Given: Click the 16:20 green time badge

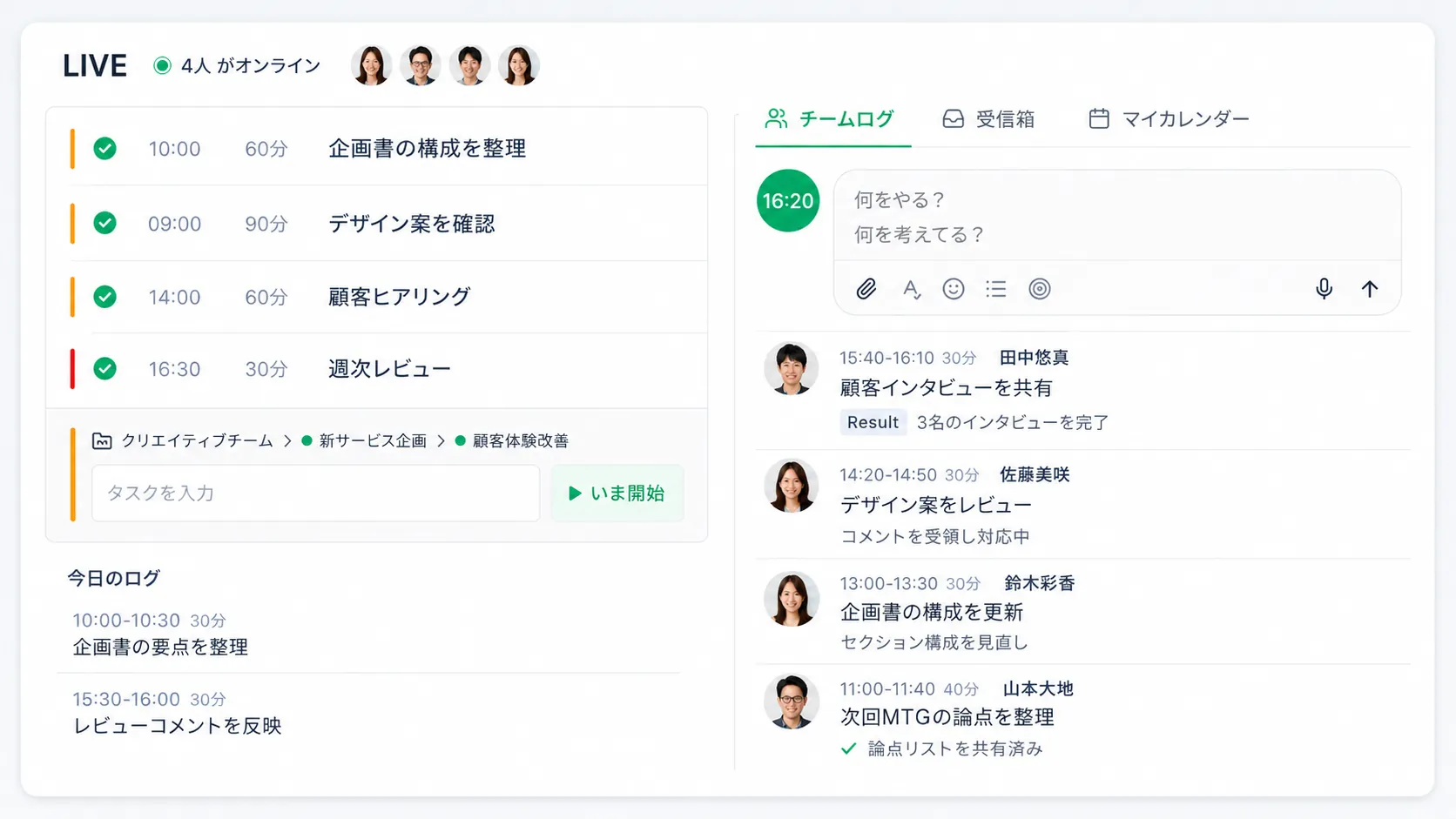Looking at the screenshot, I should click(x=788, y=201).
